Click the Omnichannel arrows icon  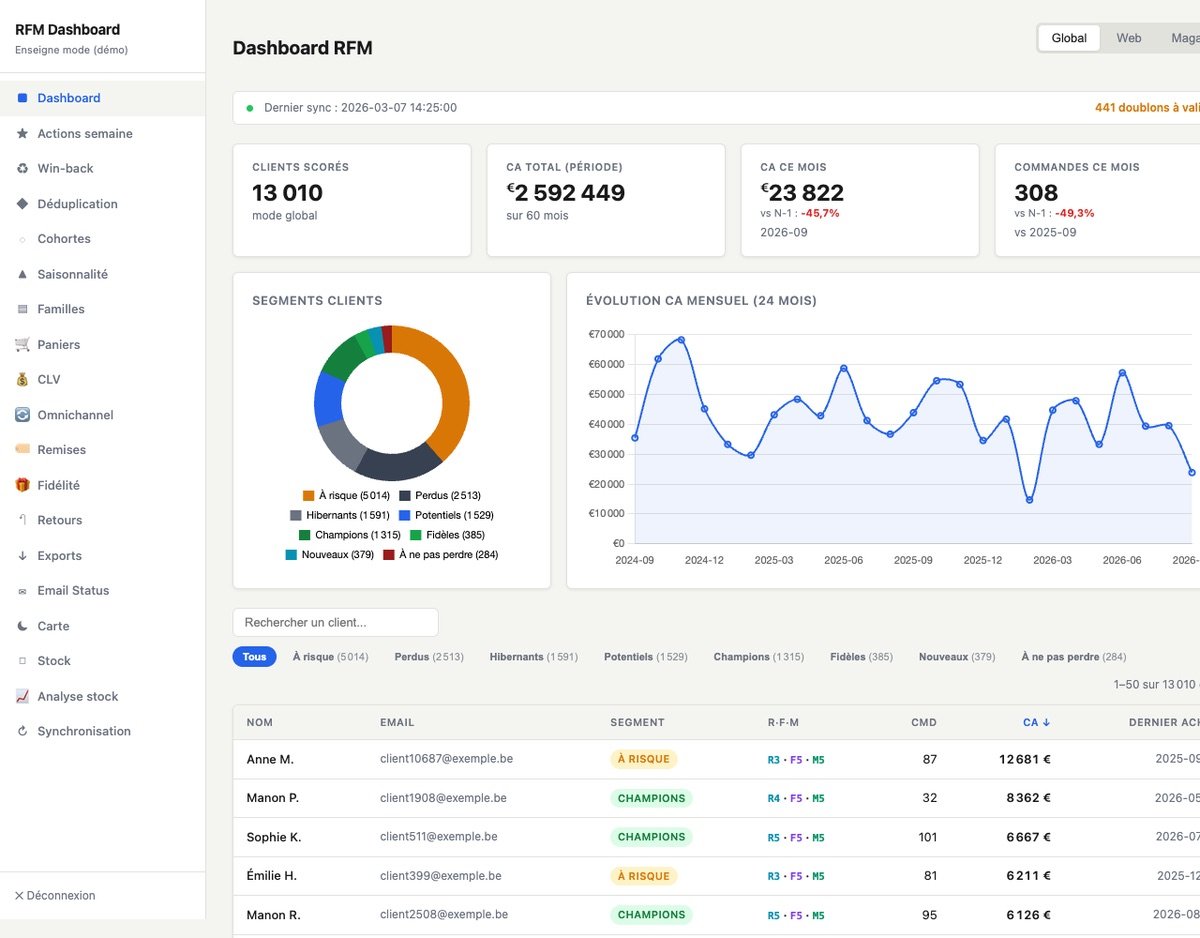22,414
